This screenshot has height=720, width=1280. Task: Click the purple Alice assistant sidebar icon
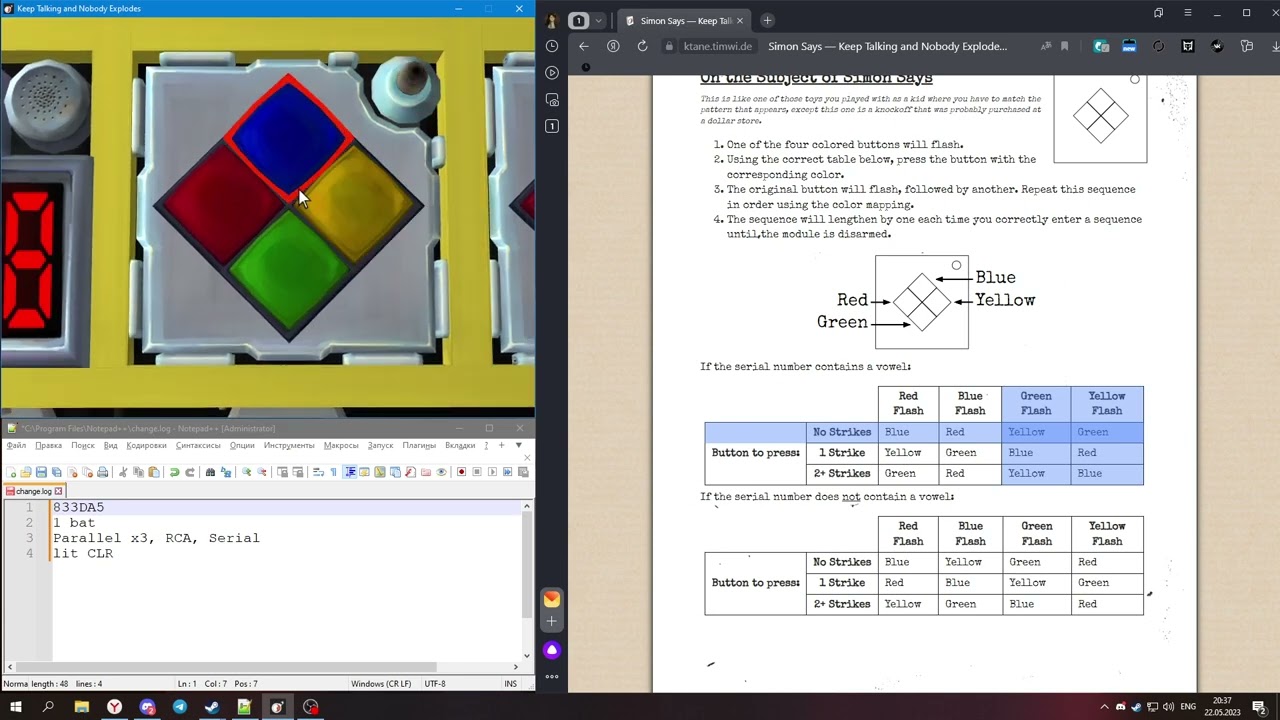(x=552, y=650)
